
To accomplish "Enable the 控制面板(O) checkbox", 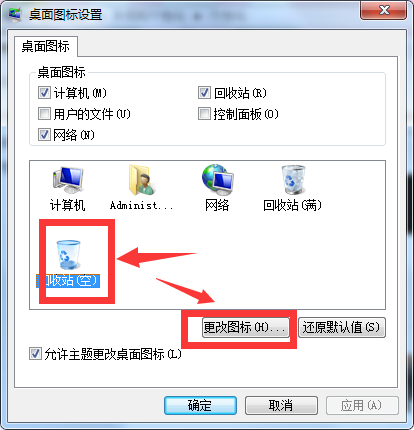I will pos(204,114).
